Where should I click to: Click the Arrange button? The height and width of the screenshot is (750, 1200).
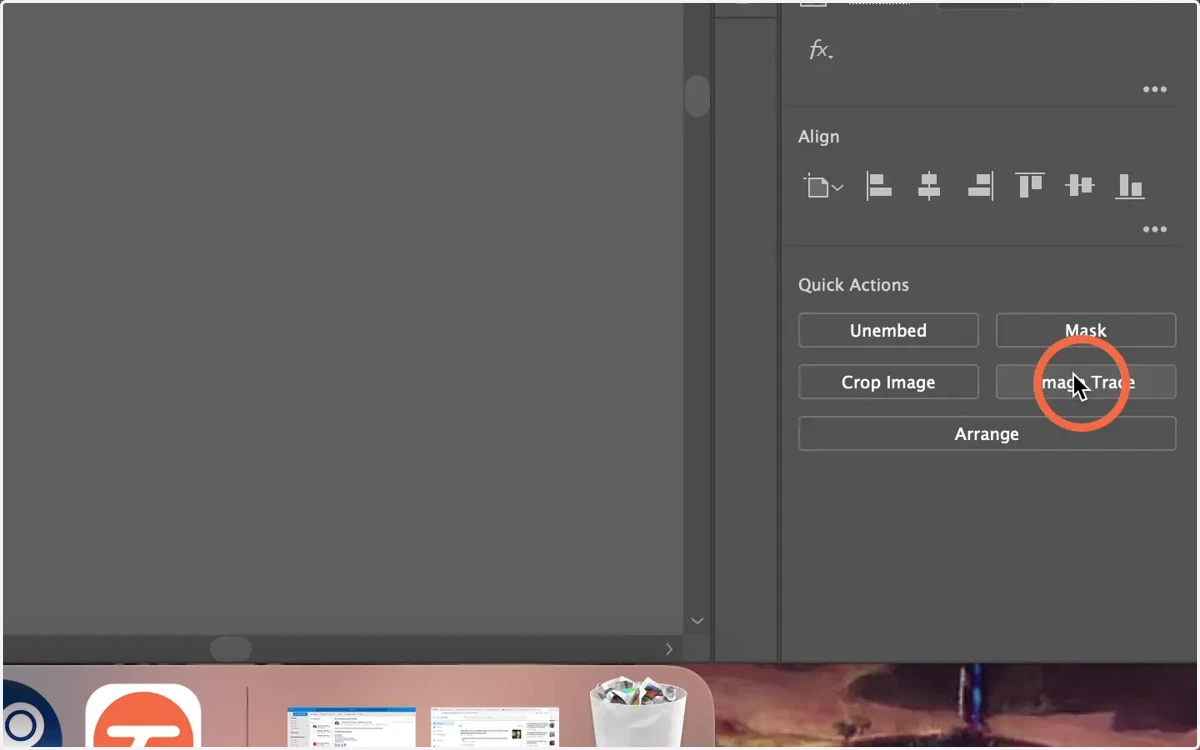[987, 434]
